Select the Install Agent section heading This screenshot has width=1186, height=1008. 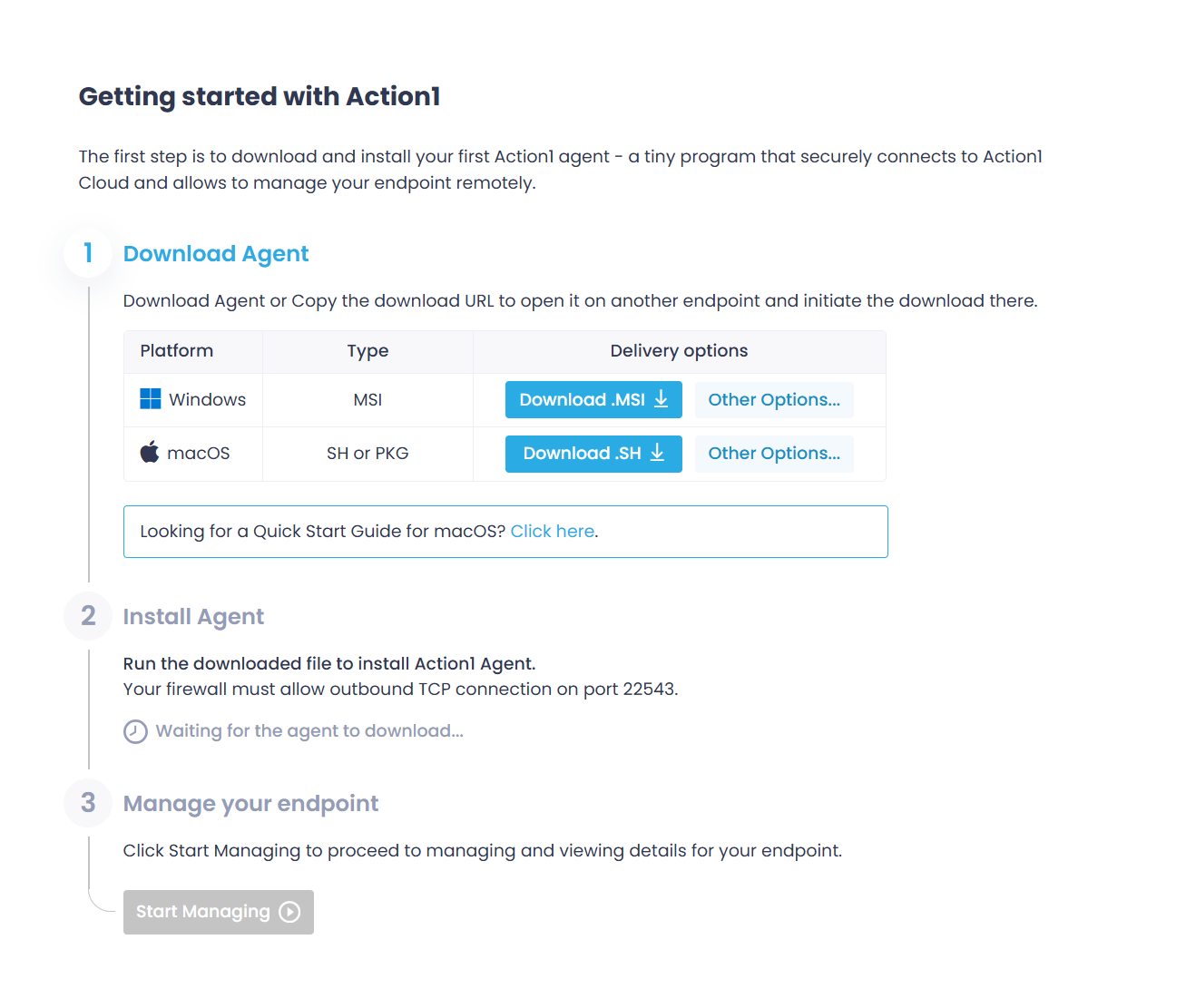[193, 616]
